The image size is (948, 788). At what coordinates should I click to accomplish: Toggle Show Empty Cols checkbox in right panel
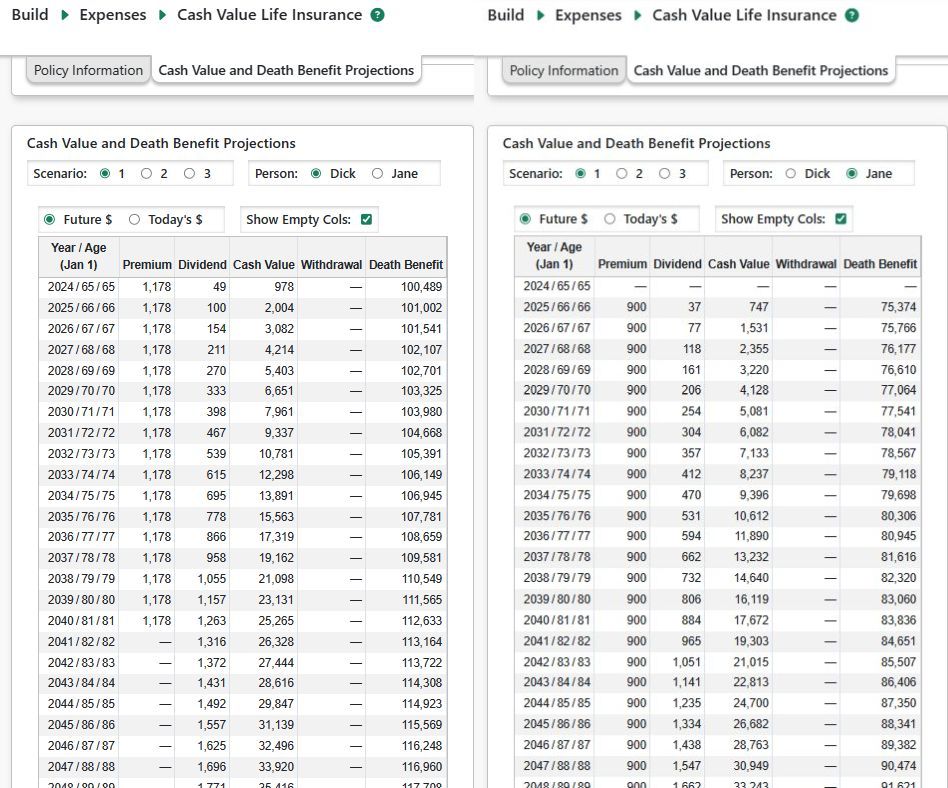point(841,219)
